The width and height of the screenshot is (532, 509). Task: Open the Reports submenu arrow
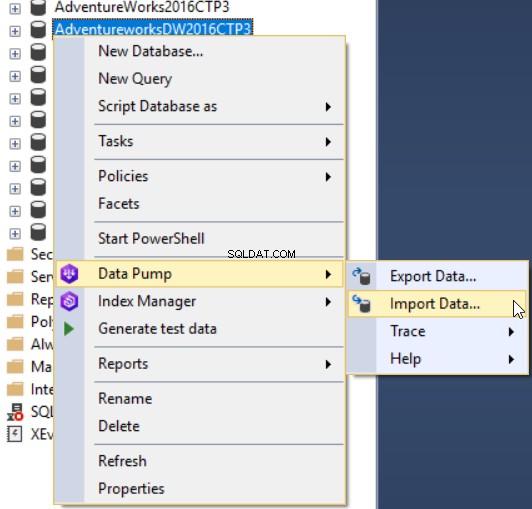tap(328, 364)
